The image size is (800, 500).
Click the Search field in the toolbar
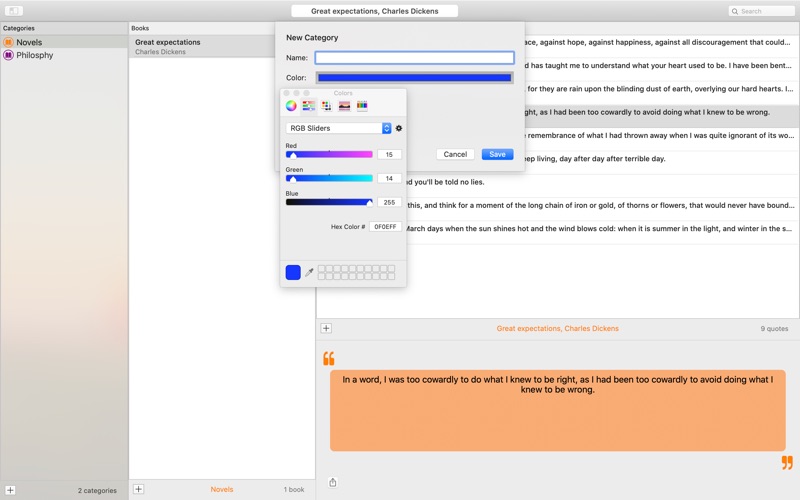tap(761, 11)
